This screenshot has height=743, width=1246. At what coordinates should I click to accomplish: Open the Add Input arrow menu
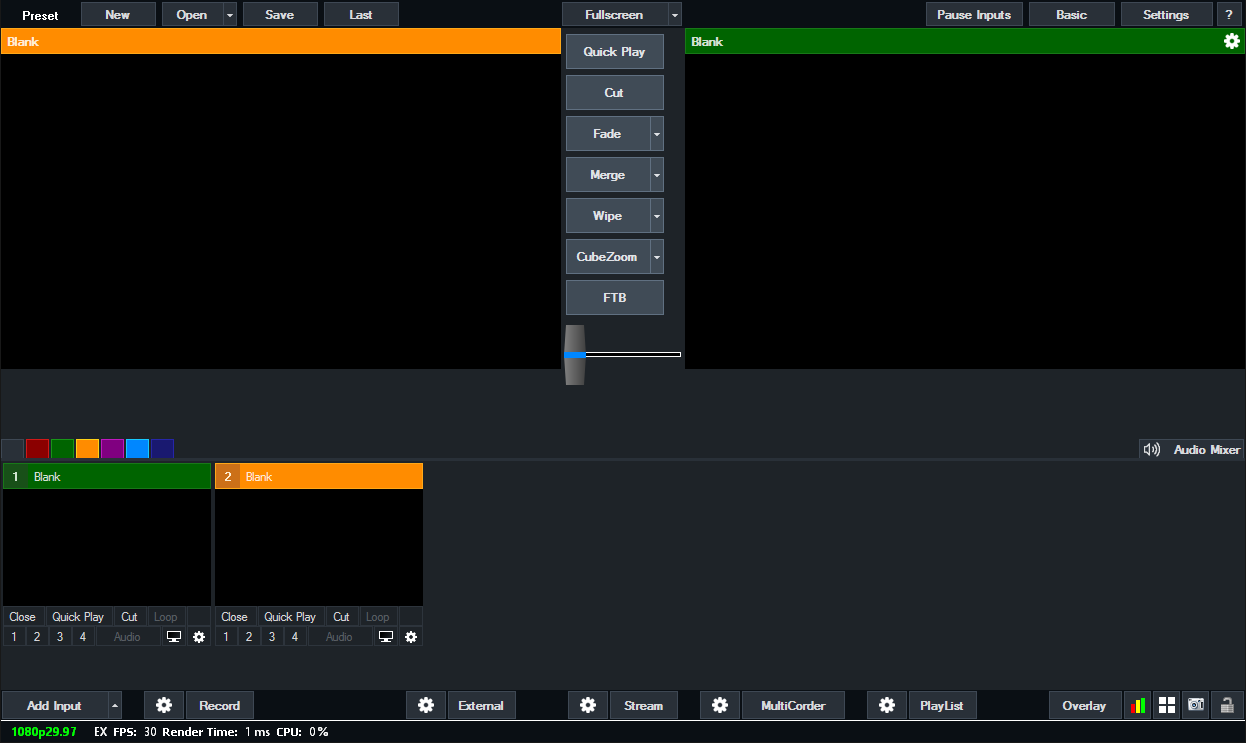pyautogui.click(x=114, y=705)
